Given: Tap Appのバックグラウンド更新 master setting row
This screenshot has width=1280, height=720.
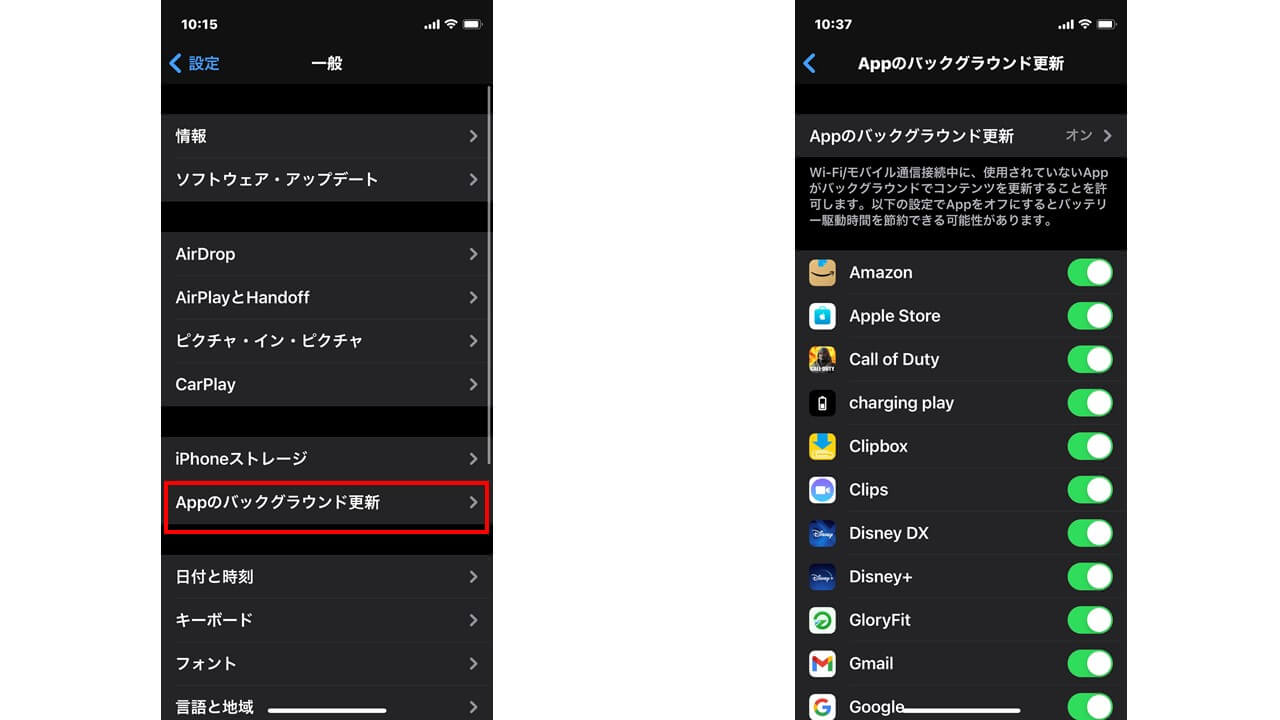Looking at the screenshot, I should (961, 136).
